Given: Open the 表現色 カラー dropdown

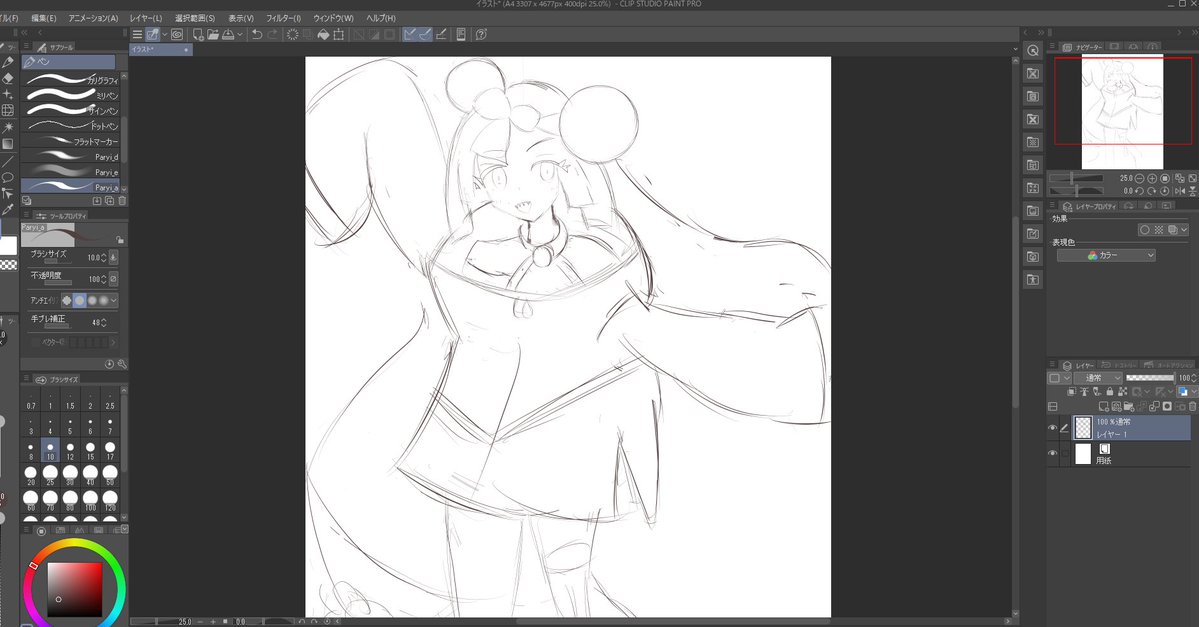Looking at the screenshot, I should click(1106, 255).
